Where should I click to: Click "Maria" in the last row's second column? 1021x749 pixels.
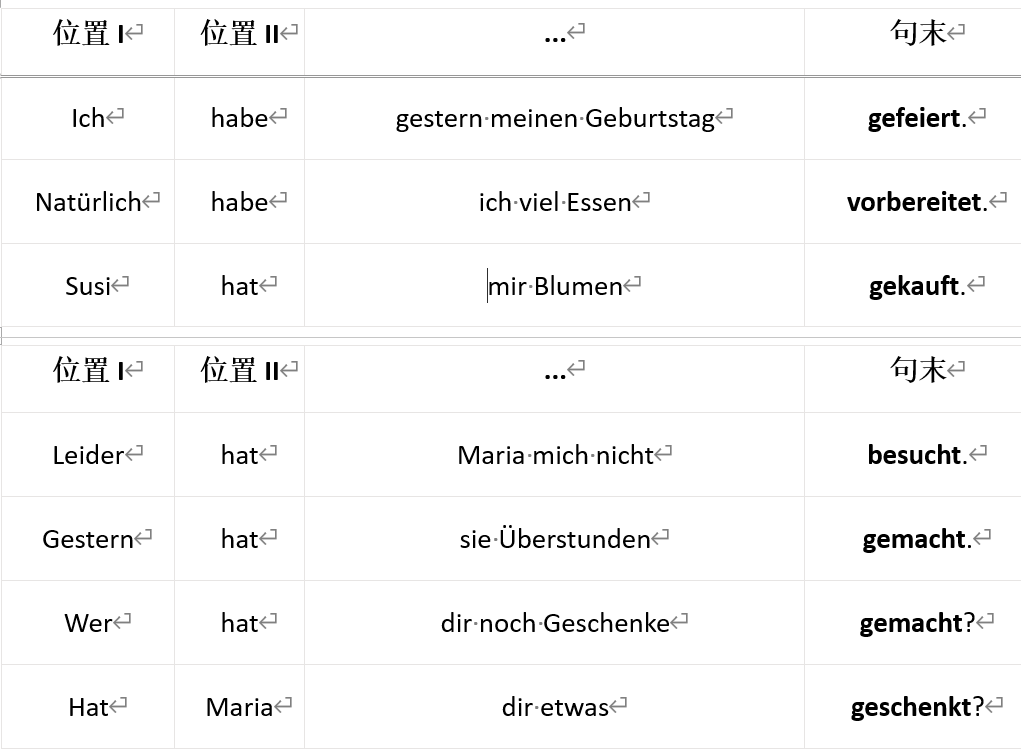239,708
